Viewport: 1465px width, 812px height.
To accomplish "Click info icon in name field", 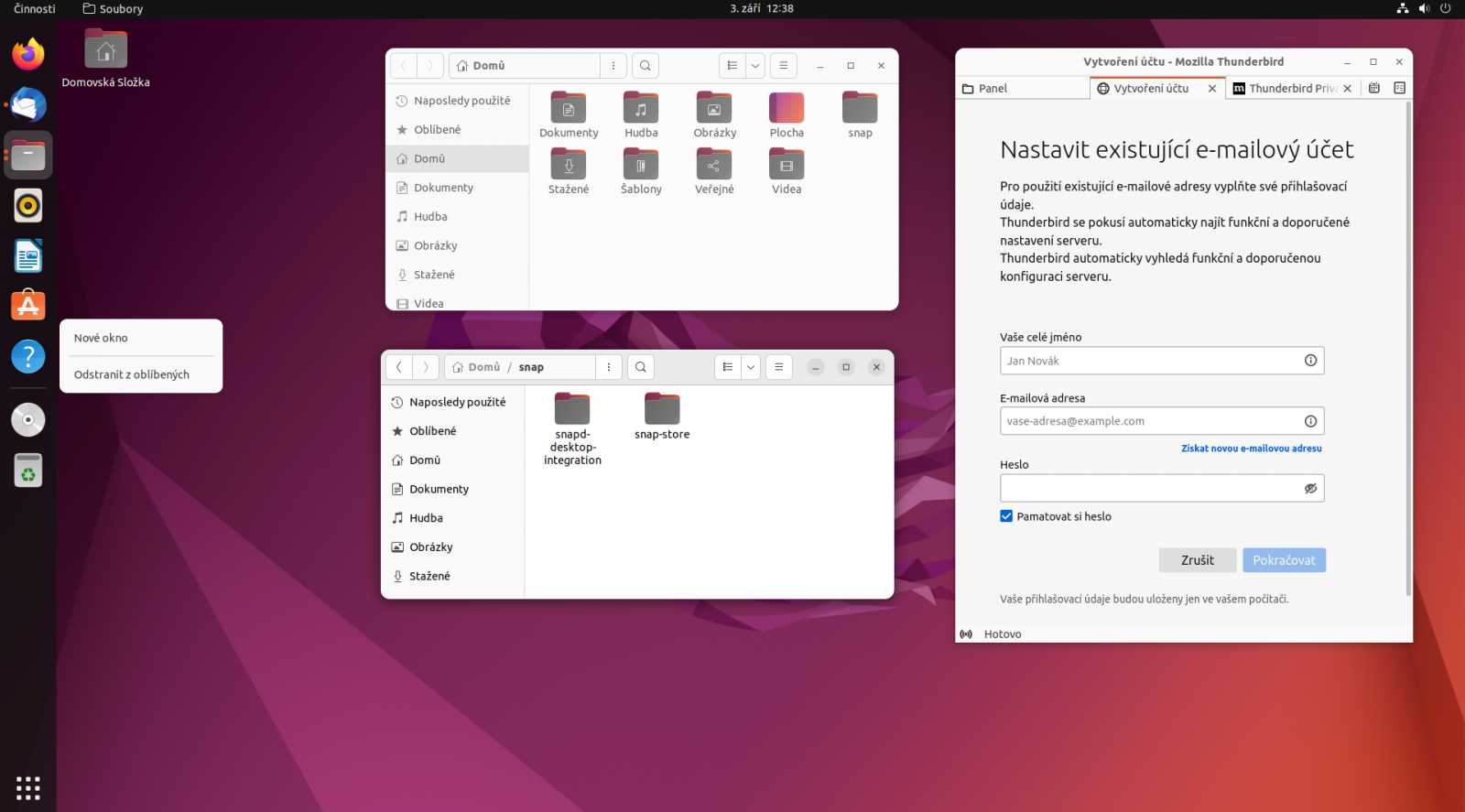I will tap(1310, 361).
